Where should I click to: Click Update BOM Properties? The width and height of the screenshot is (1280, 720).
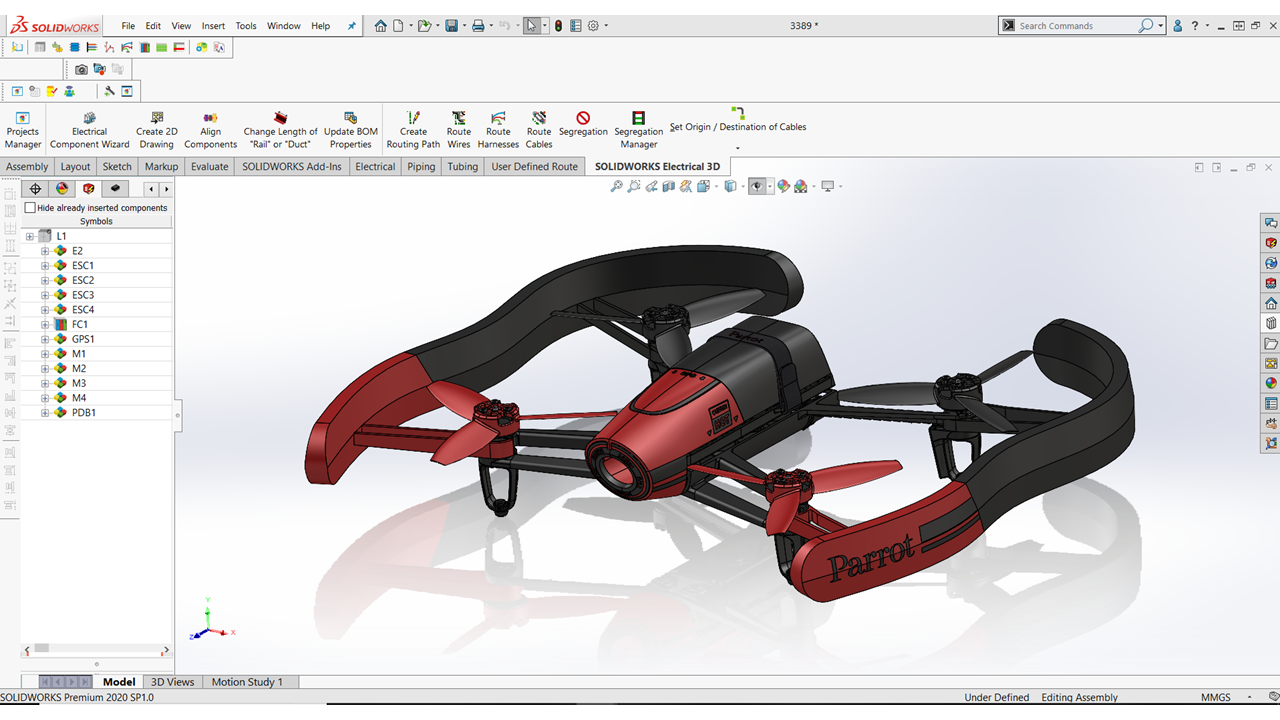(x=351, y=130)
